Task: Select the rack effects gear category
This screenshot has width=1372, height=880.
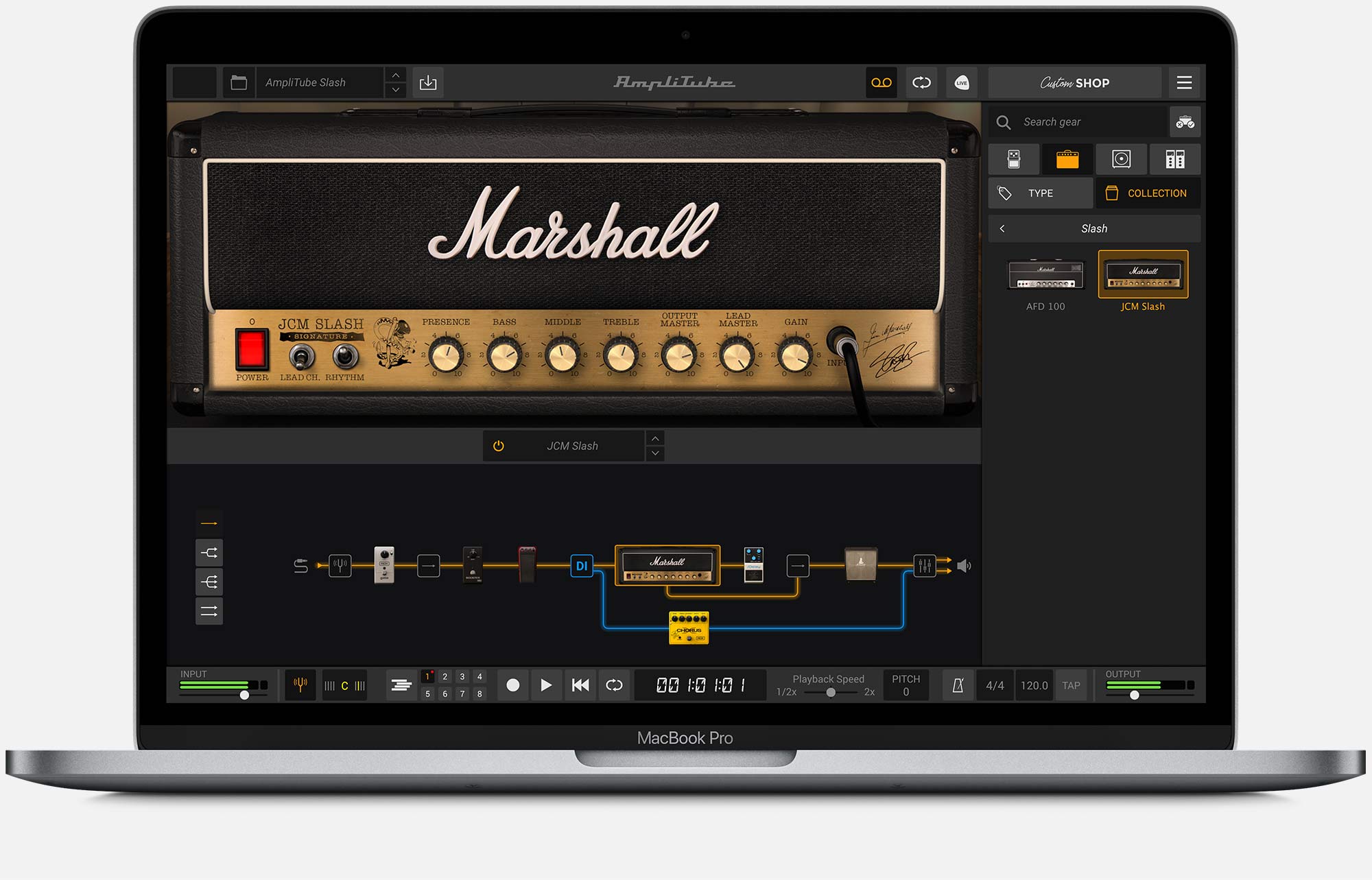Action: point(1175,159)
